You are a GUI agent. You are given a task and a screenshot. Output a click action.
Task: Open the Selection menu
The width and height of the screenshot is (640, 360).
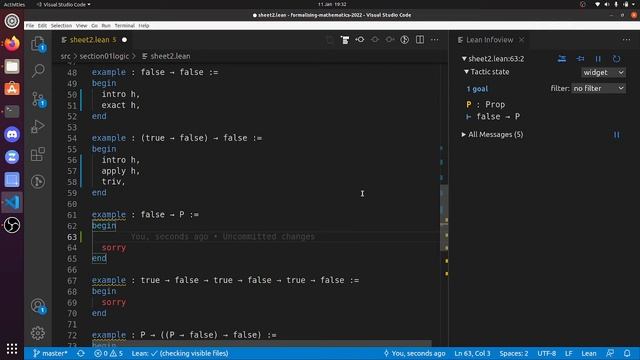tap(61, 25)
